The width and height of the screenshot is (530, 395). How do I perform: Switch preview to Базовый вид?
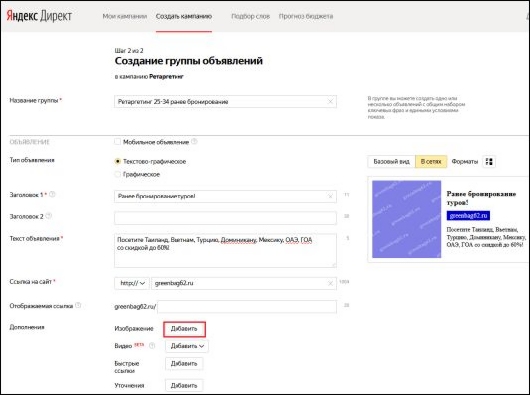391,162
